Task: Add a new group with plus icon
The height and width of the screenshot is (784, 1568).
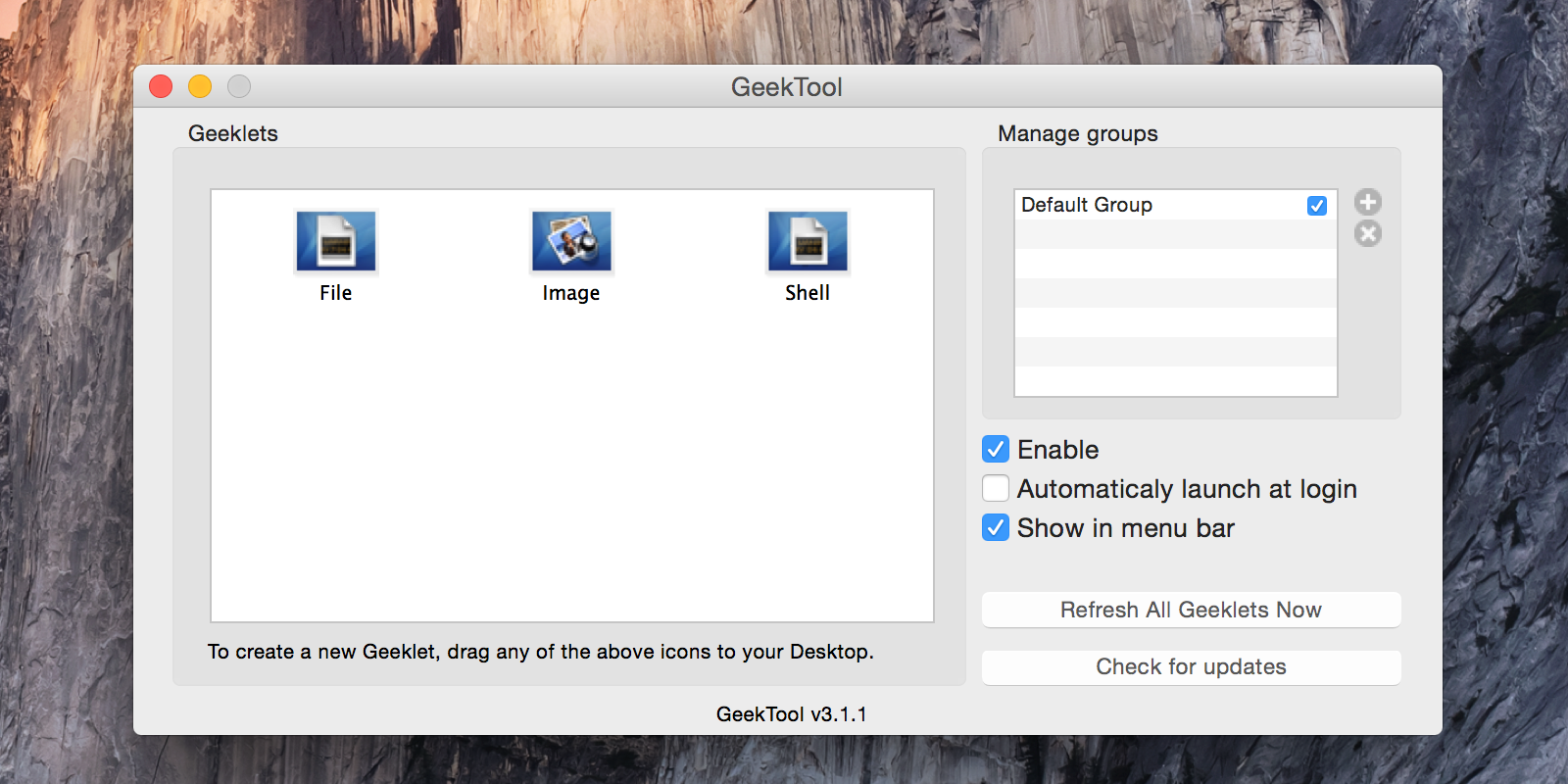Action: [x=1368, y=202]
